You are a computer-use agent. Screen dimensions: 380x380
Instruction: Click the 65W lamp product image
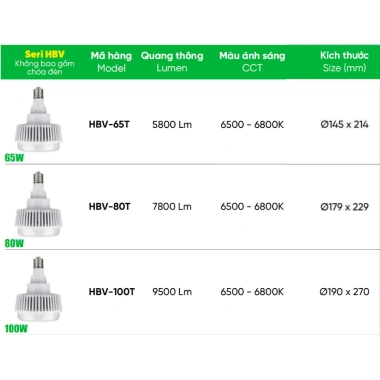coord(38,119)
